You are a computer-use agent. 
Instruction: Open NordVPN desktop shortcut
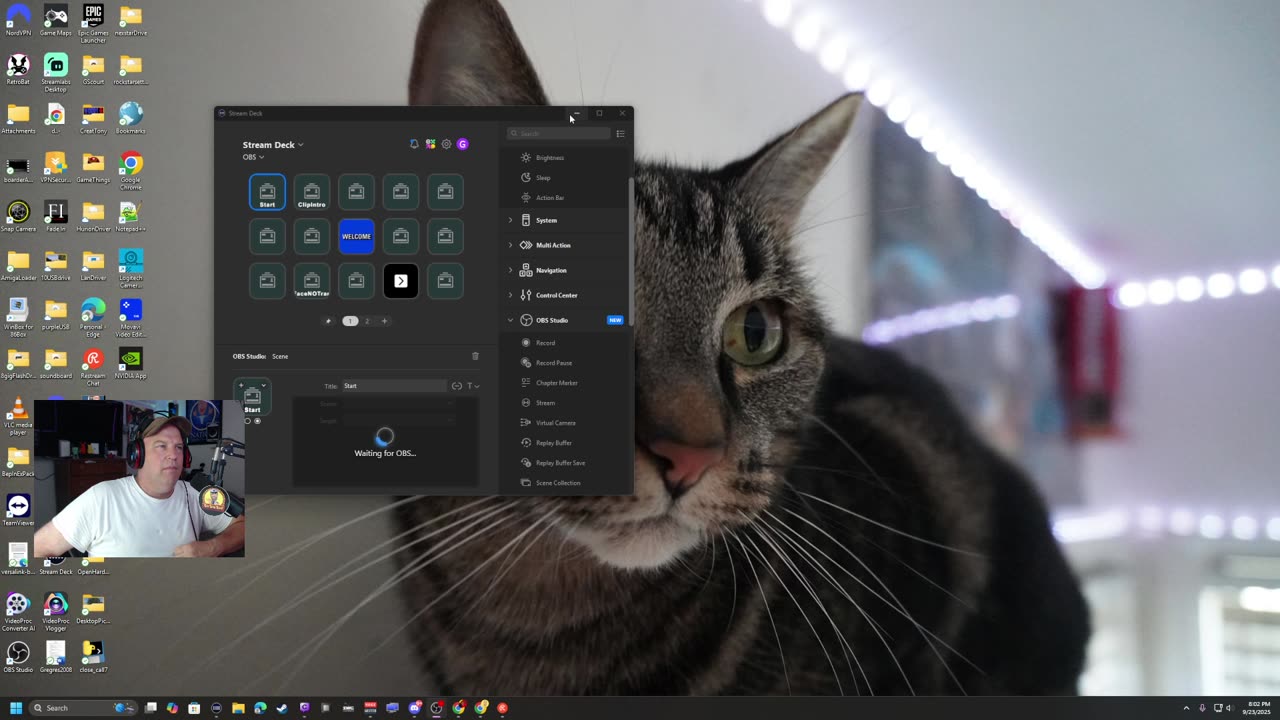coord(18,21)
